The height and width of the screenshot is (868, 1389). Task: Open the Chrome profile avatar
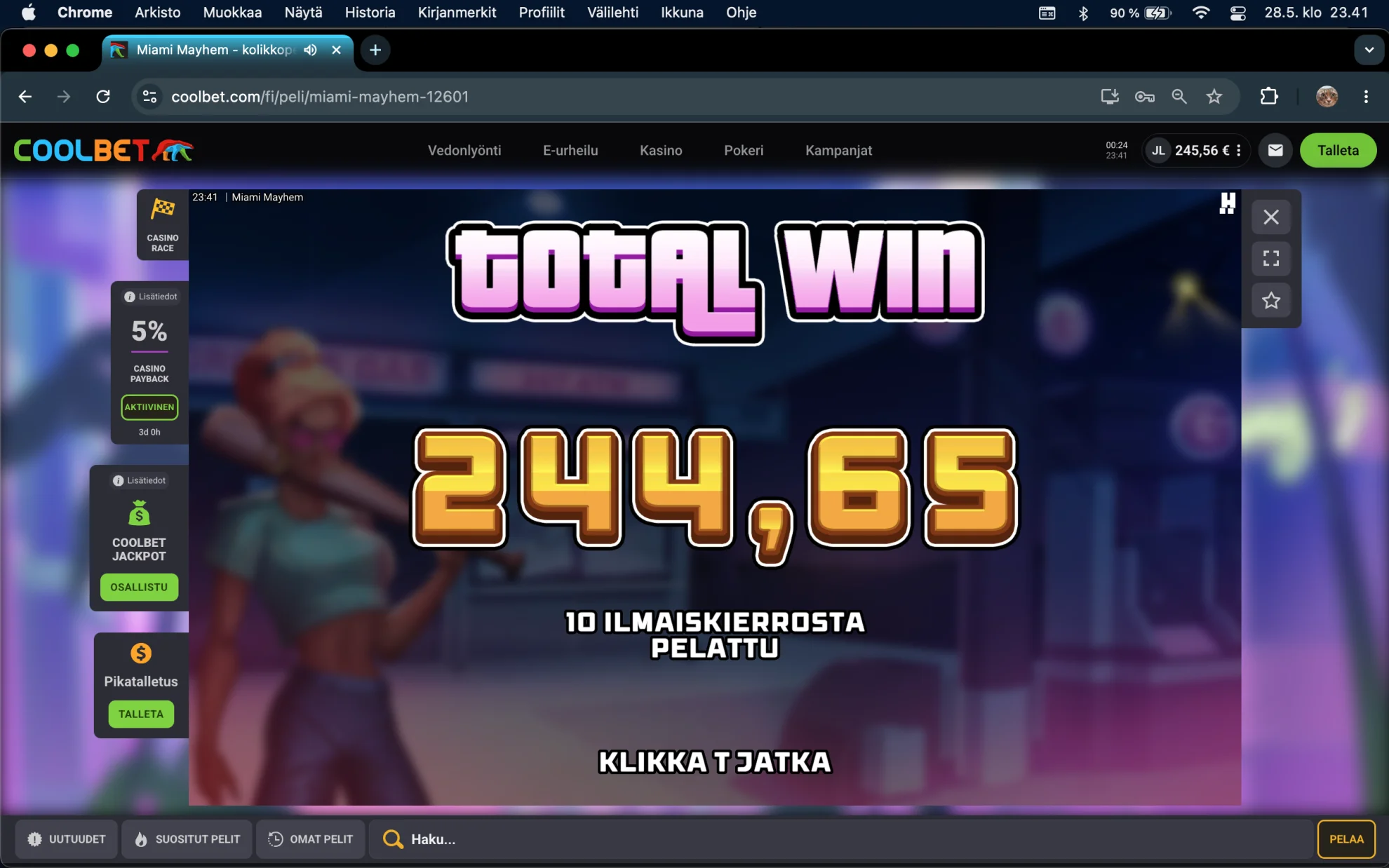(x=1326, y=97)
